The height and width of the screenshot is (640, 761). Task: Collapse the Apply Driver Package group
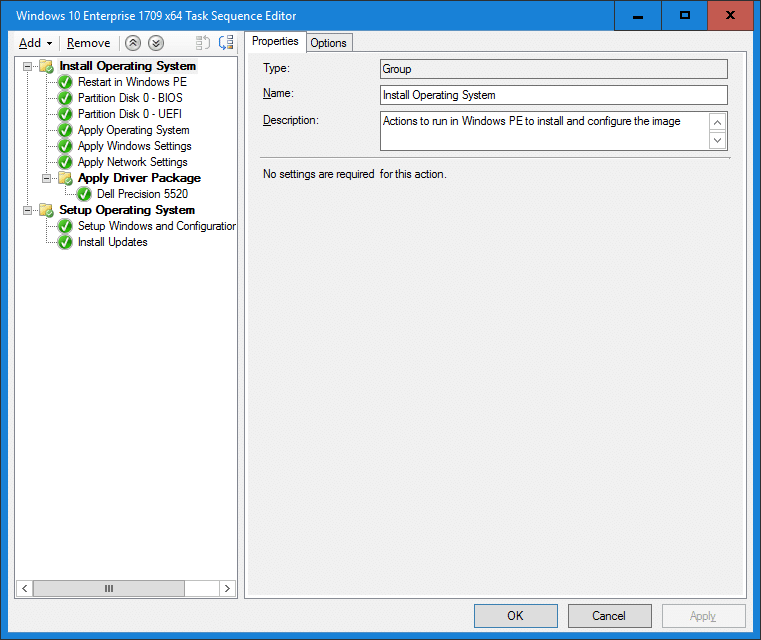point(47,179)
